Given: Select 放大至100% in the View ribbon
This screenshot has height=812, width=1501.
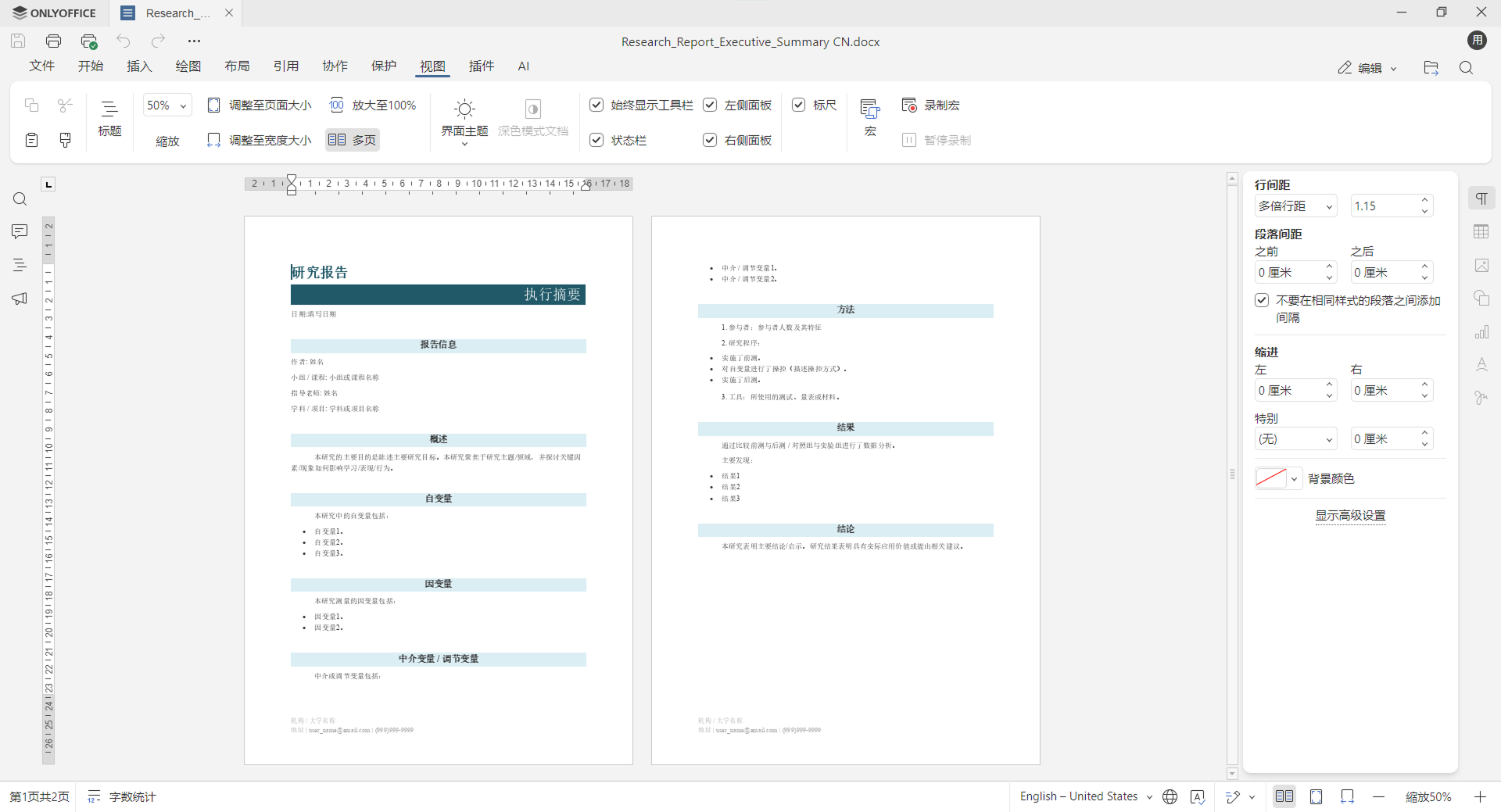Looking at the screenshot, I should (x=373, y=105).
